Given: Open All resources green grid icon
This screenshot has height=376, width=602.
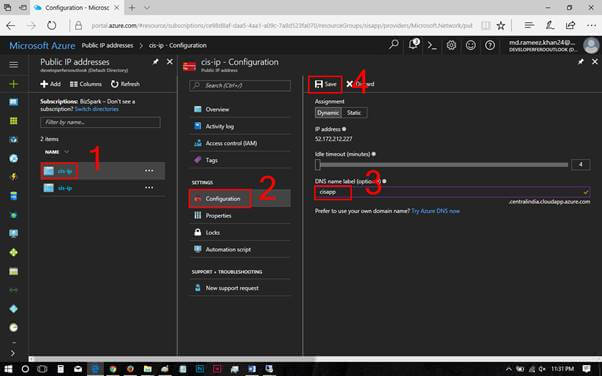Looking at the screenshot, I should tap(13, 121).
